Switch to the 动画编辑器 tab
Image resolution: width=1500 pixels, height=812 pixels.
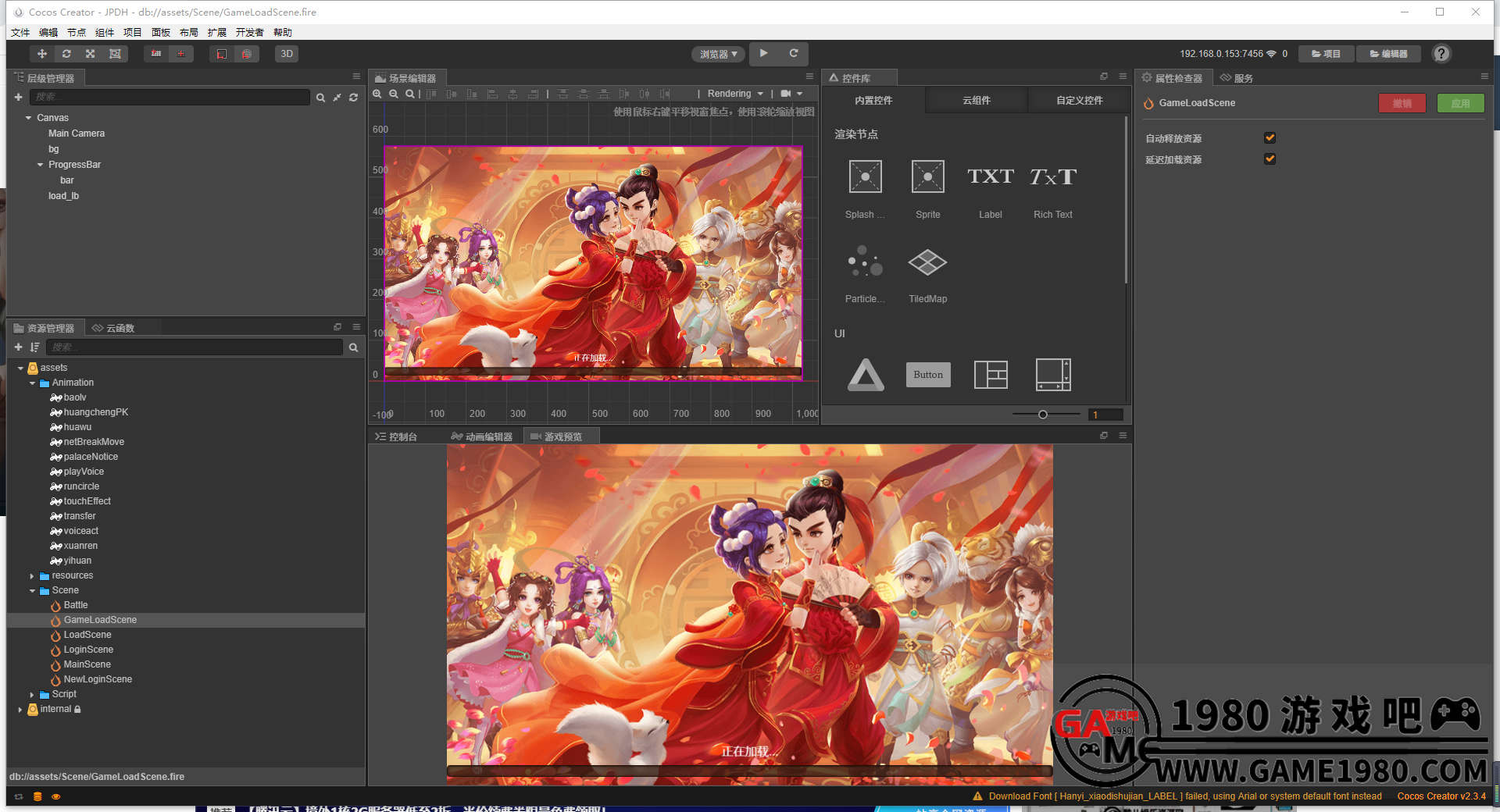[x=483, y=436]
